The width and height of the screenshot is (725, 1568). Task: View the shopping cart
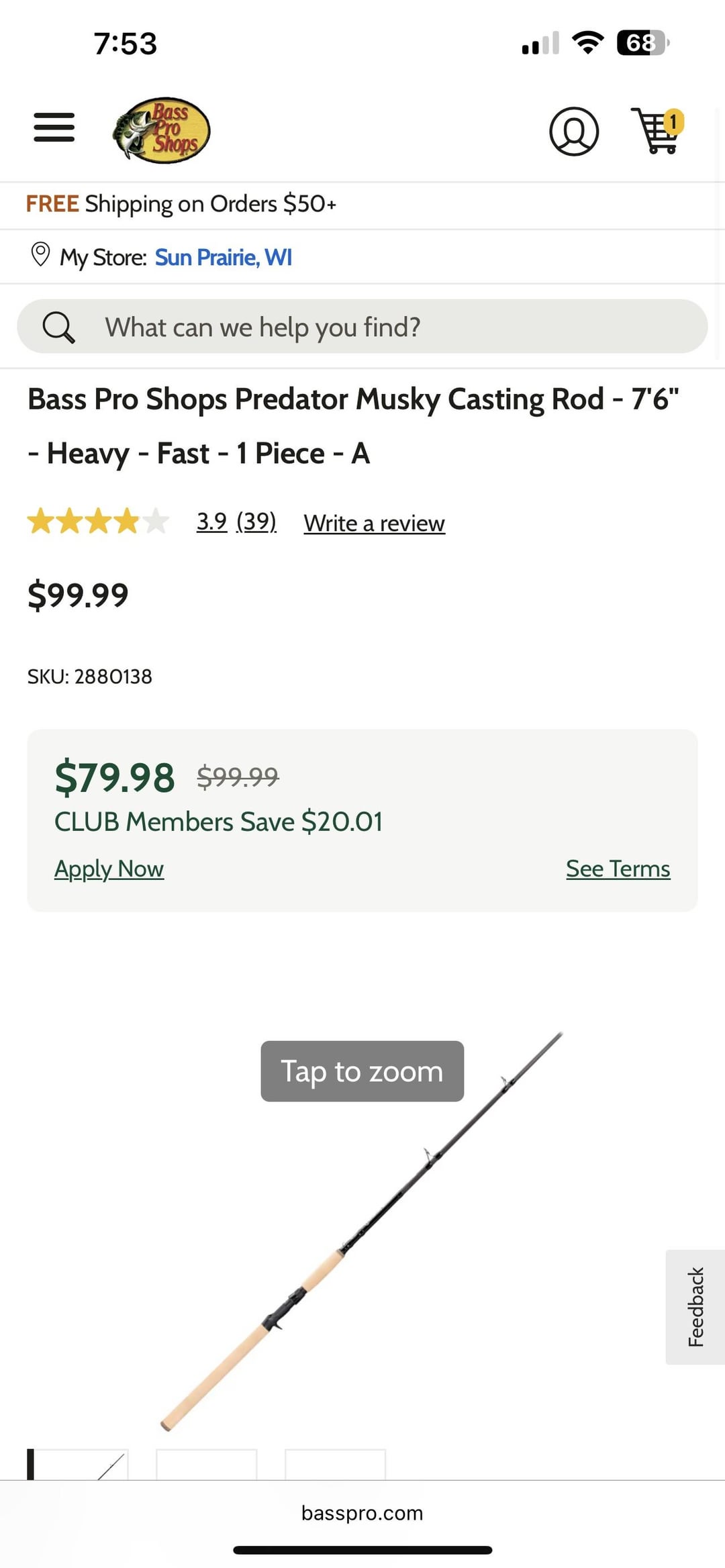tap(657, 132)
